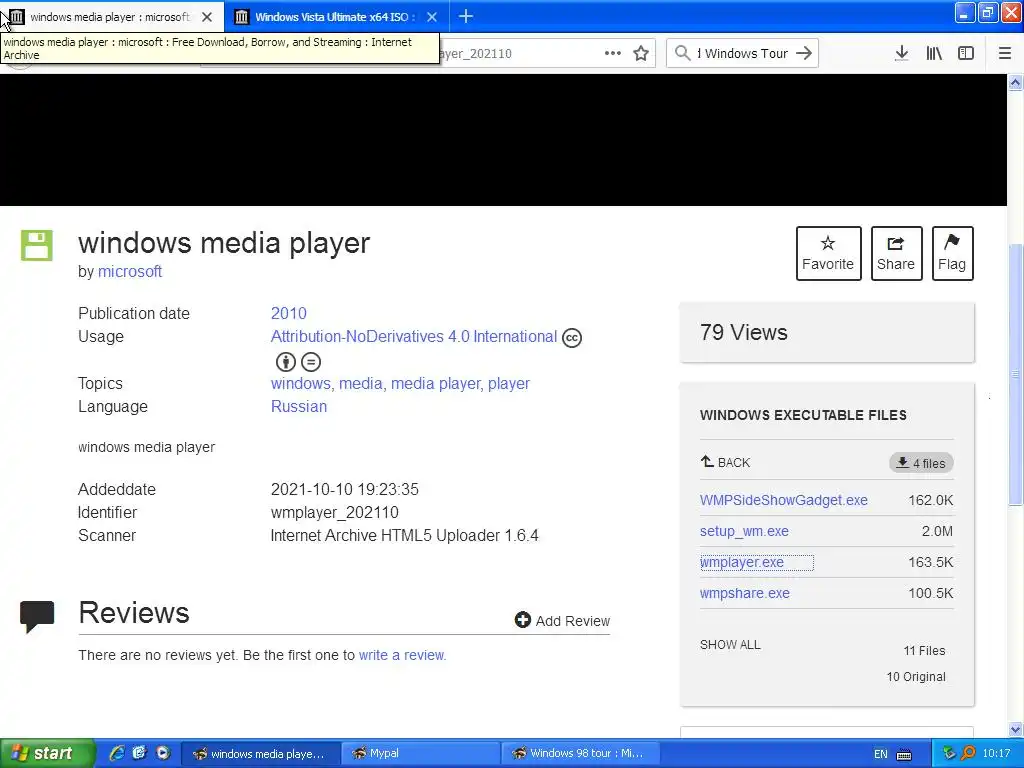
Task: Switch to Windows Vista Ultimate x64 ISO tab
Action: coord(336,17)
